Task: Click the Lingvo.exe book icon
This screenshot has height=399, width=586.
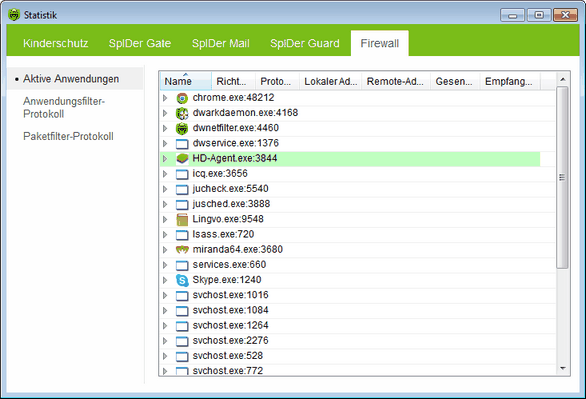Action: pyautogui.click(x=182, y=220)
